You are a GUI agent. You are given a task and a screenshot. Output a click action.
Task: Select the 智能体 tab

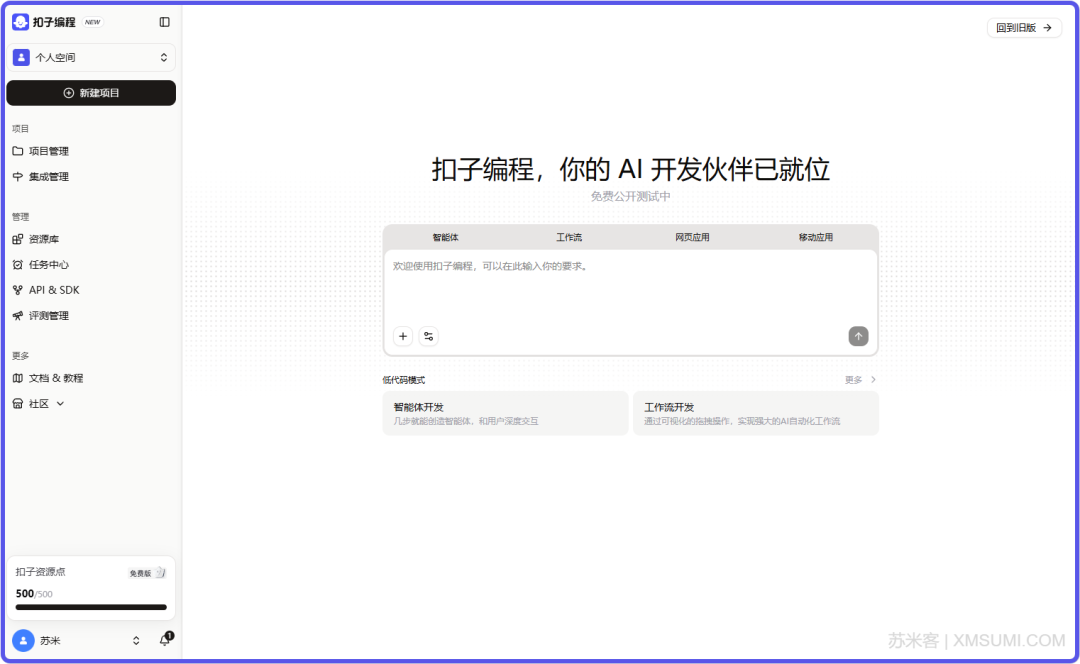[x=446, y=237]
